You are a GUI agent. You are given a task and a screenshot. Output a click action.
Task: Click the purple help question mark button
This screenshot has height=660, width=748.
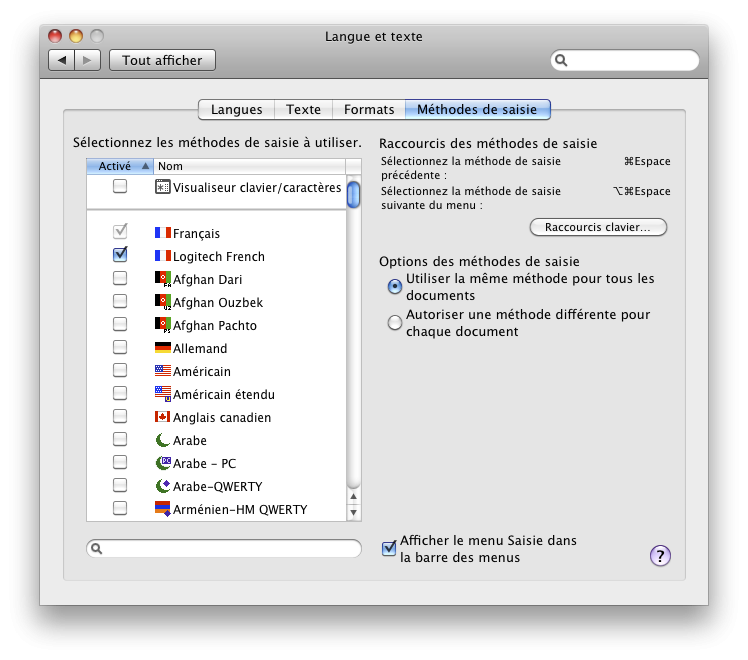pyautogui.click(x=660, y=556)
